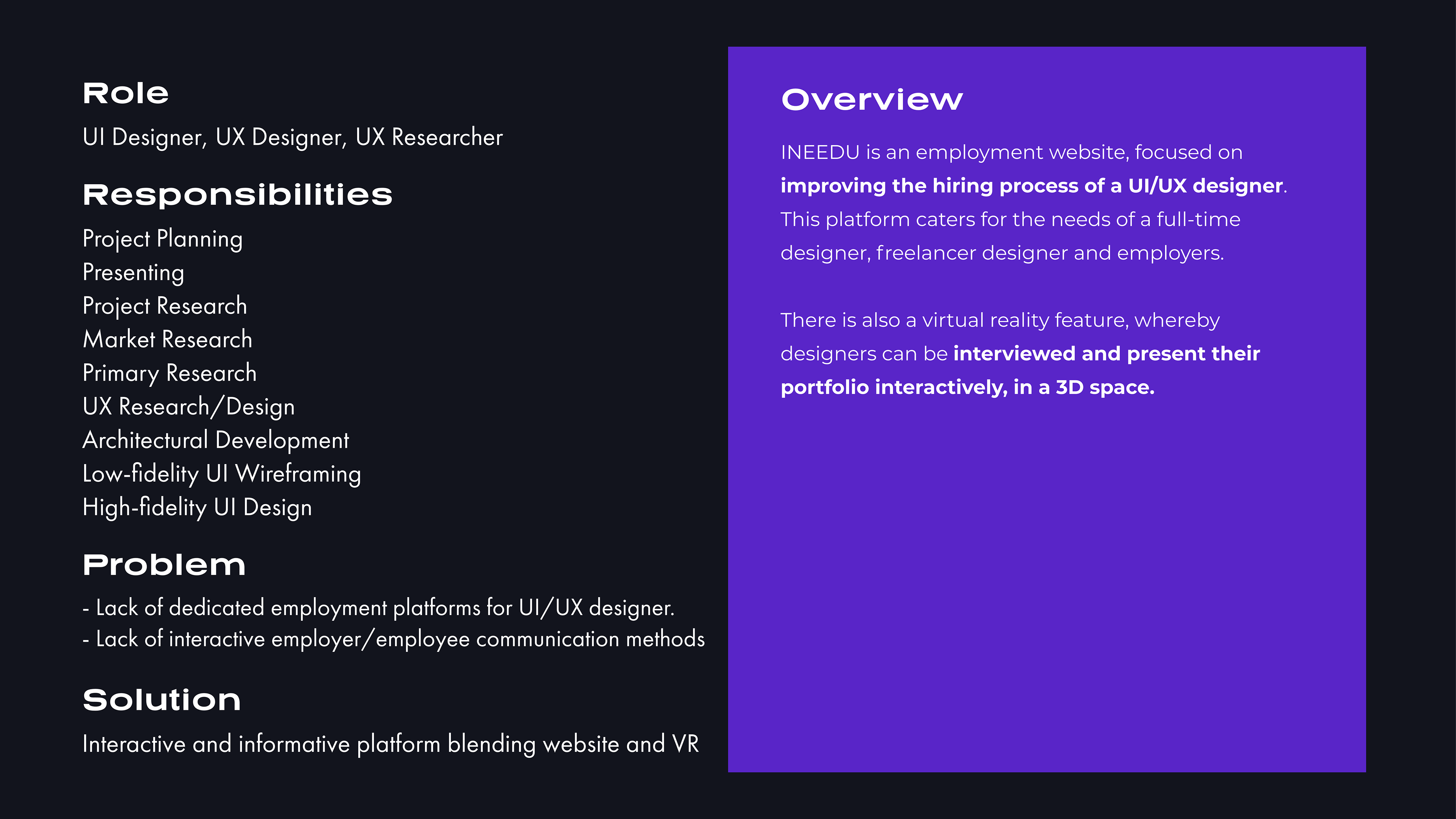Select the Architectural Development line
1456x819 pixels.
(215, 440)
